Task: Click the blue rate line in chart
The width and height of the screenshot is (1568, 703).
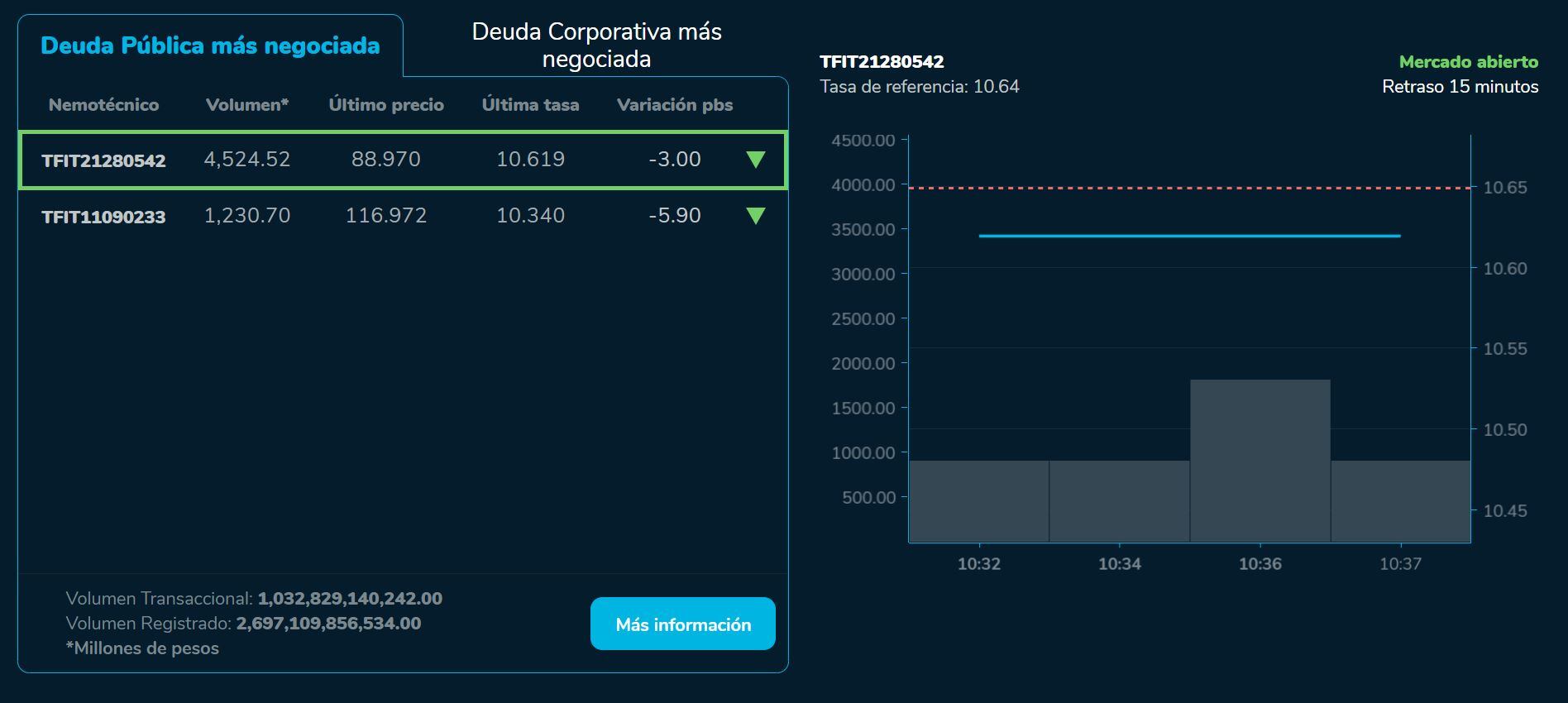Action: coord(1189,236)
